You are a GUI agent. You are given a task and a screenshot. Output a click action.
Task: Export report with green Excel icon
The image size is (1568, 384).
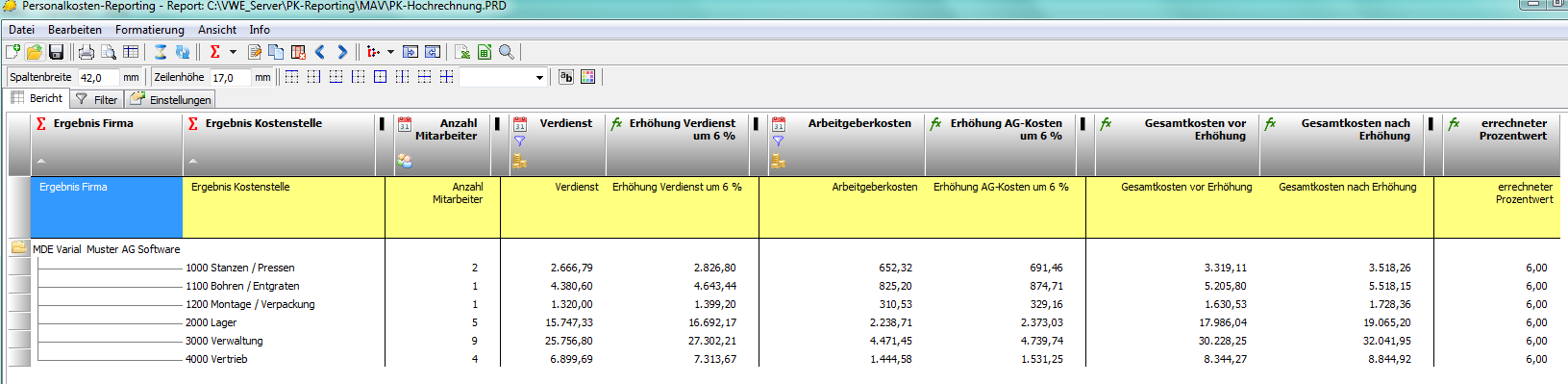pos(485,52)
